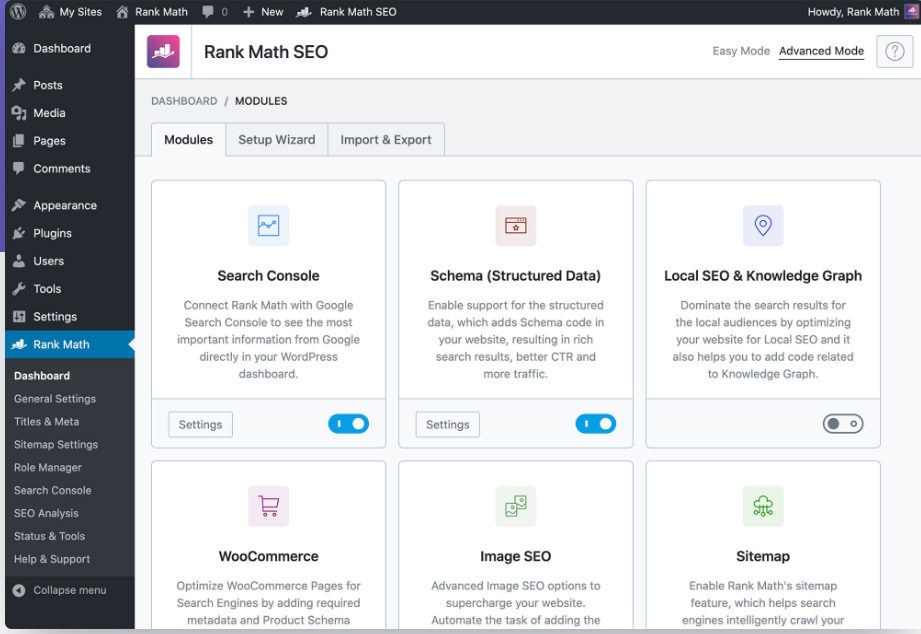The height and width of the screenshot is (634, 921).
Task: Switch to Advanced Mode
Action: point(821,51)
